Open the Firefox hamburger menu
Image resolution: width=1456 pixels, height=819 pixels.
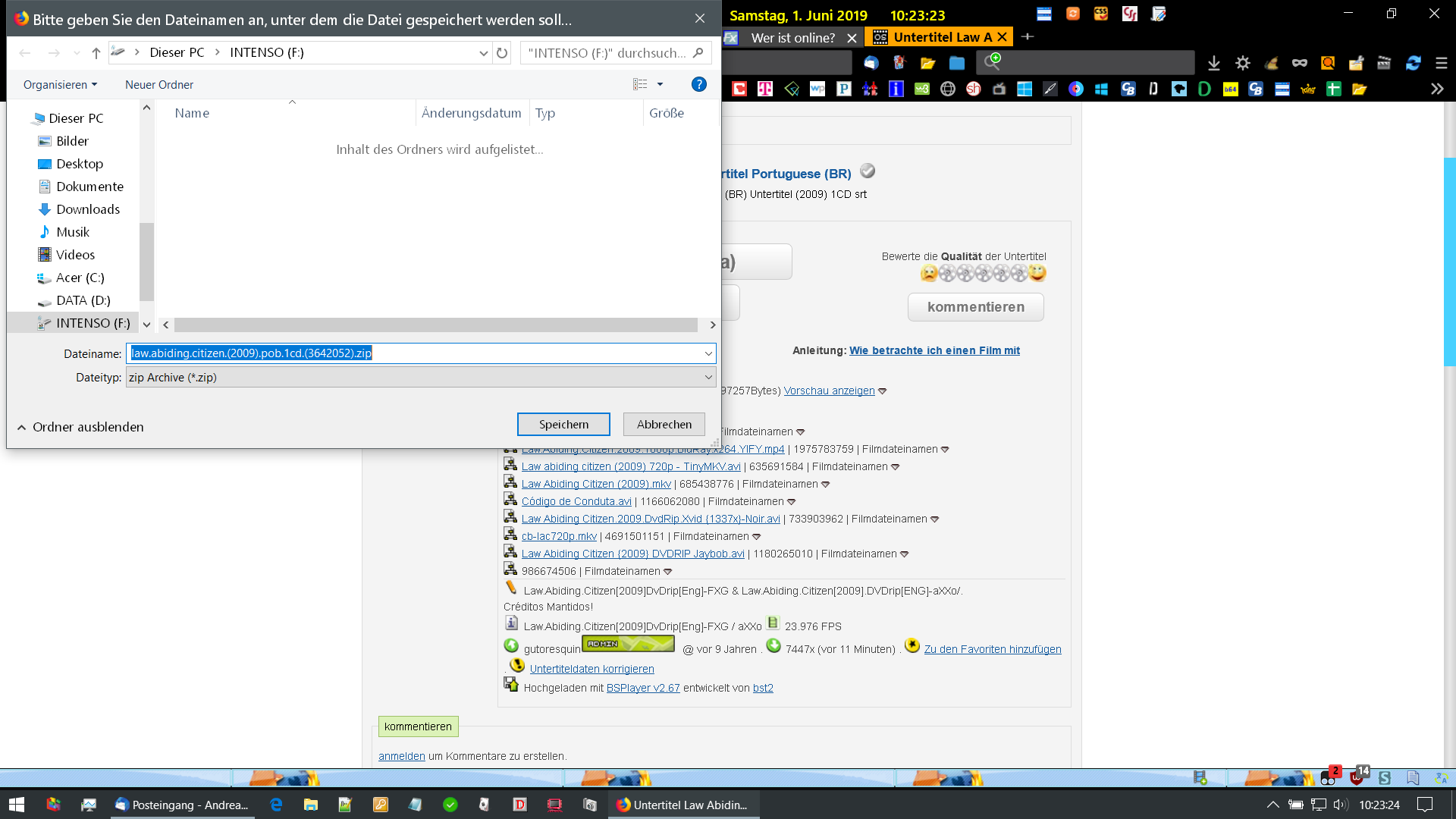pyautogui.click(x=1441, y=63)
